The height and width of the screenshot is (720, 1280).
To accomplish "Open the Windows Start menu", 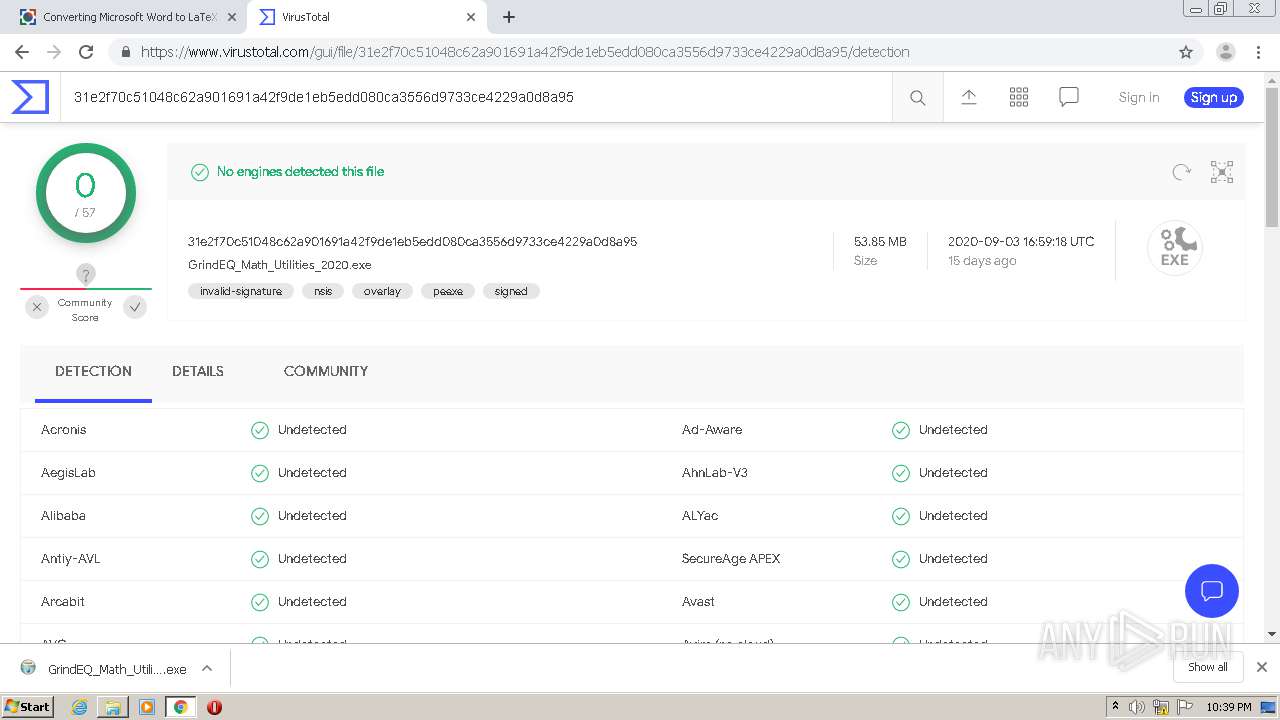I will 27,706.
